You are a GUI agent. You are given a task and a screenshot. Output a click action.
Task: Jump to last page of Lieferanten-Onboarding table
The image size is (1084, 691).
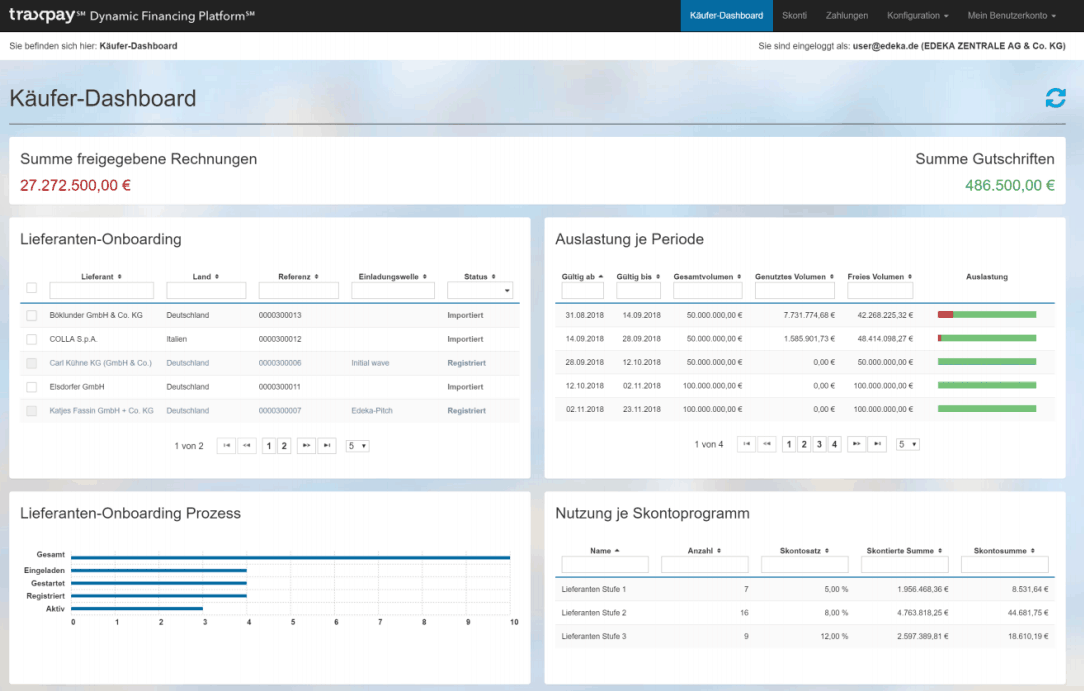327,446
